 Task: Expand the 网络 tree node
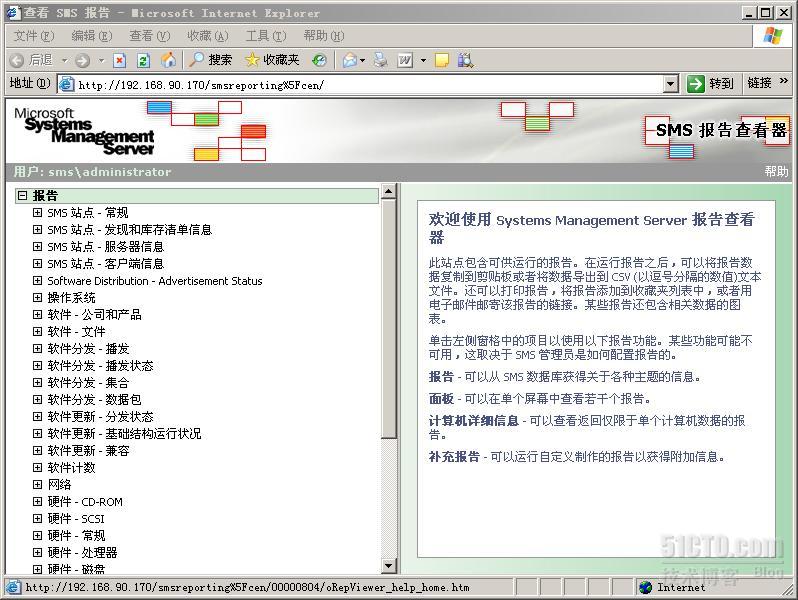click(x=37, y=484)
